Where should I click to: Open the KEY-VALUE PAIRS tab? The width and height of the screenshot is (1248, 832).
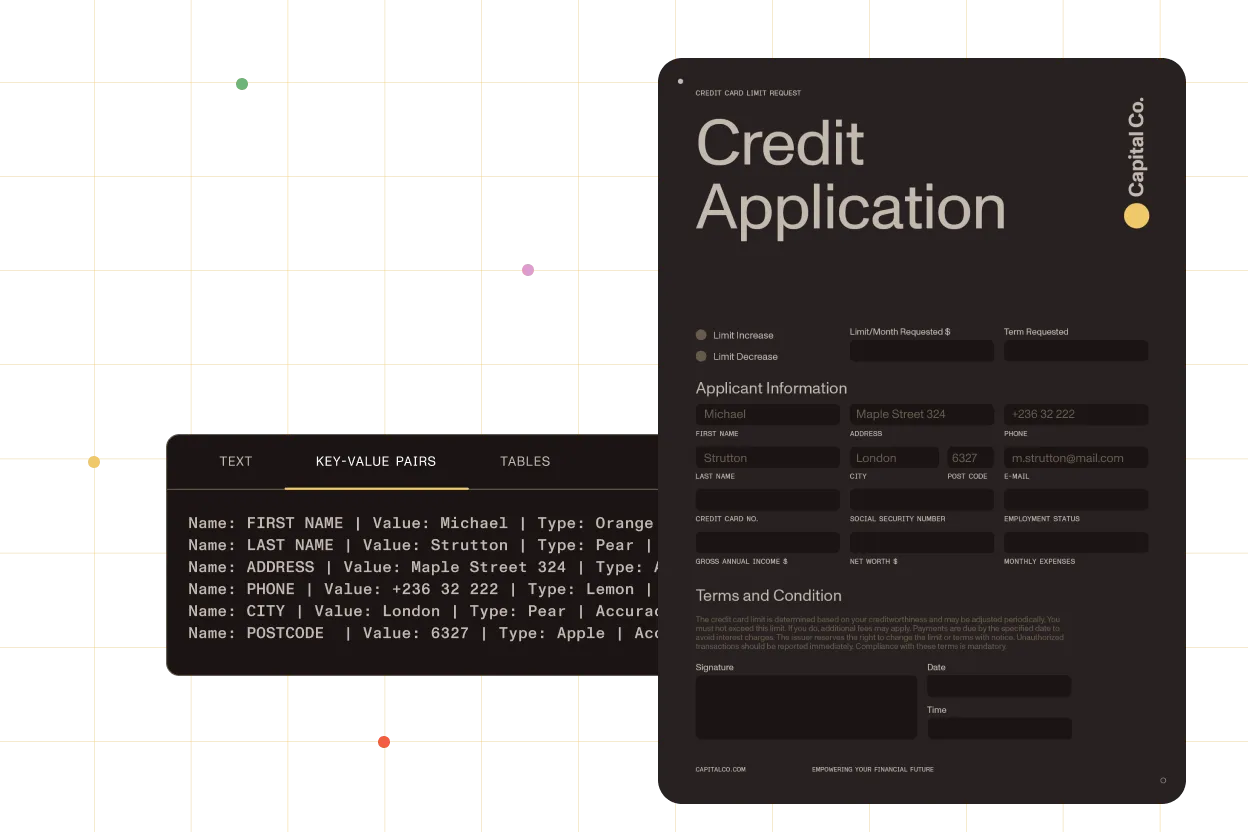376,461
